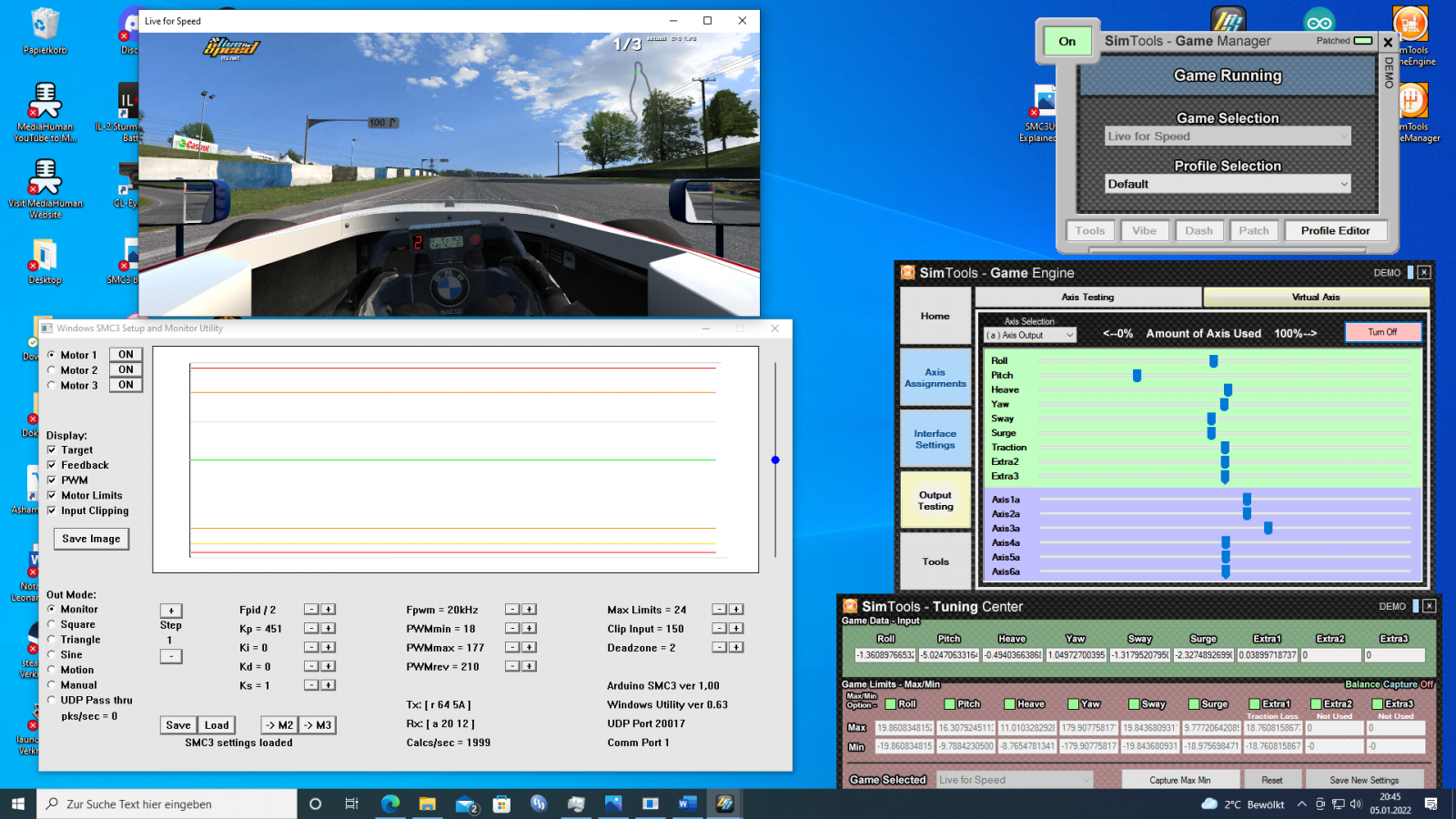Select Motor 1 radio button
The width and height of the screenshot is (1456, 819).
(x=52, y=355)
